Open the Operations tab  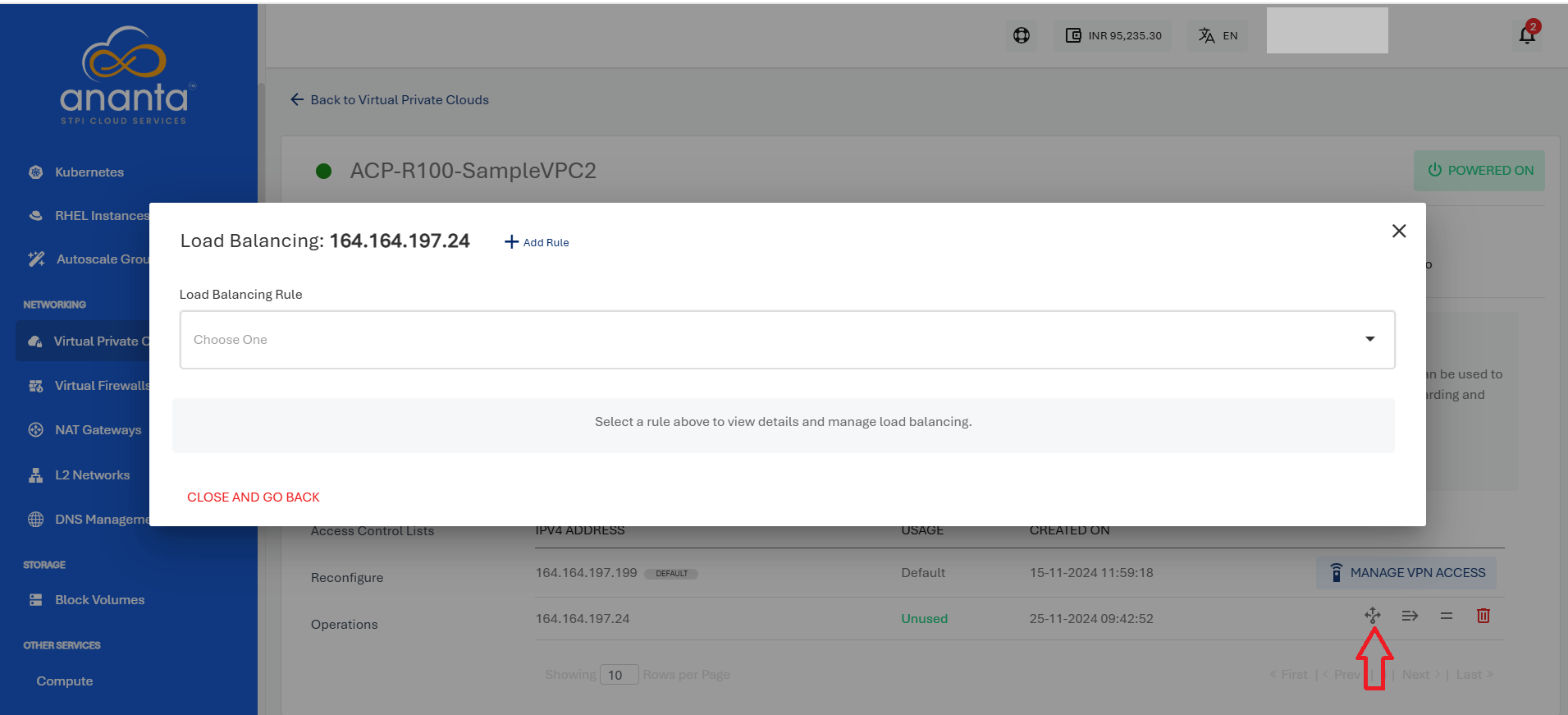(x=345, y=625)
